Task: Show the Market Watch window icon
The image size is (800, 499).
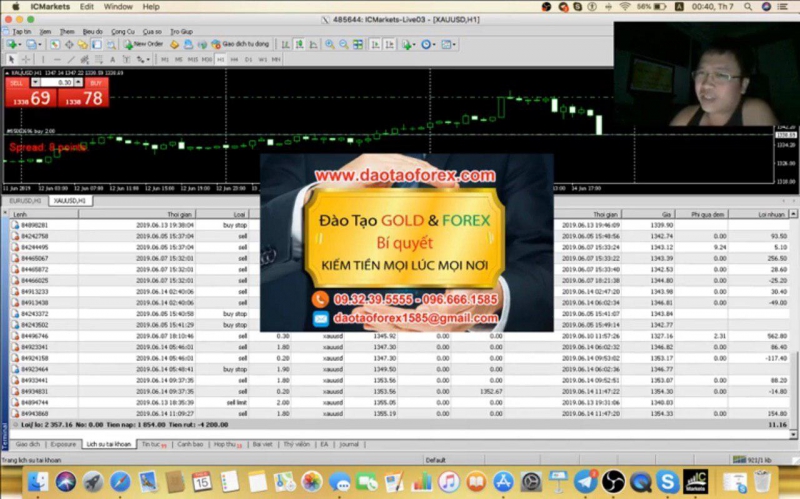Action: [x=55, y=44]
